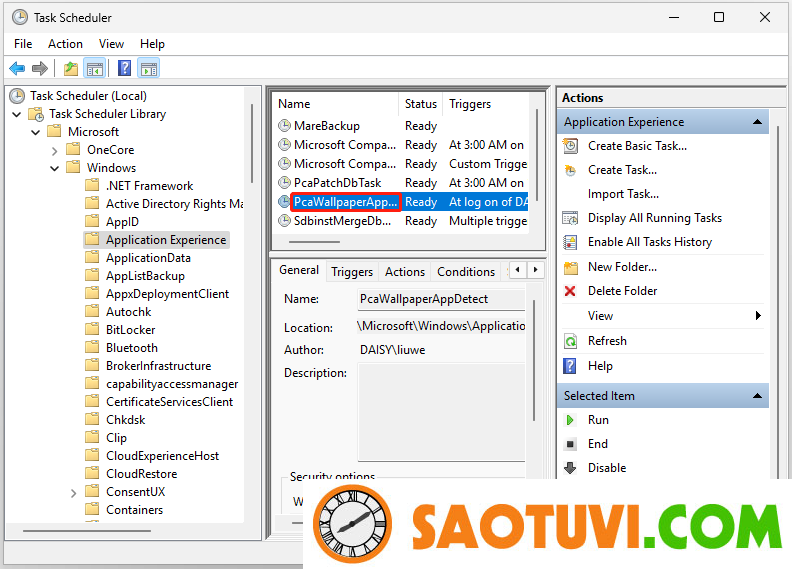This screenshot has height=569, width=792.
Task: Select the General tab
Action: [299, 270]
